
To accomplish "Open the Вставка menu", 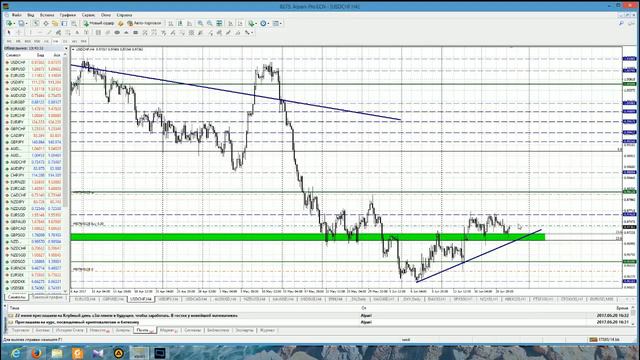I will pyautogui.click(x=47, y=15).
